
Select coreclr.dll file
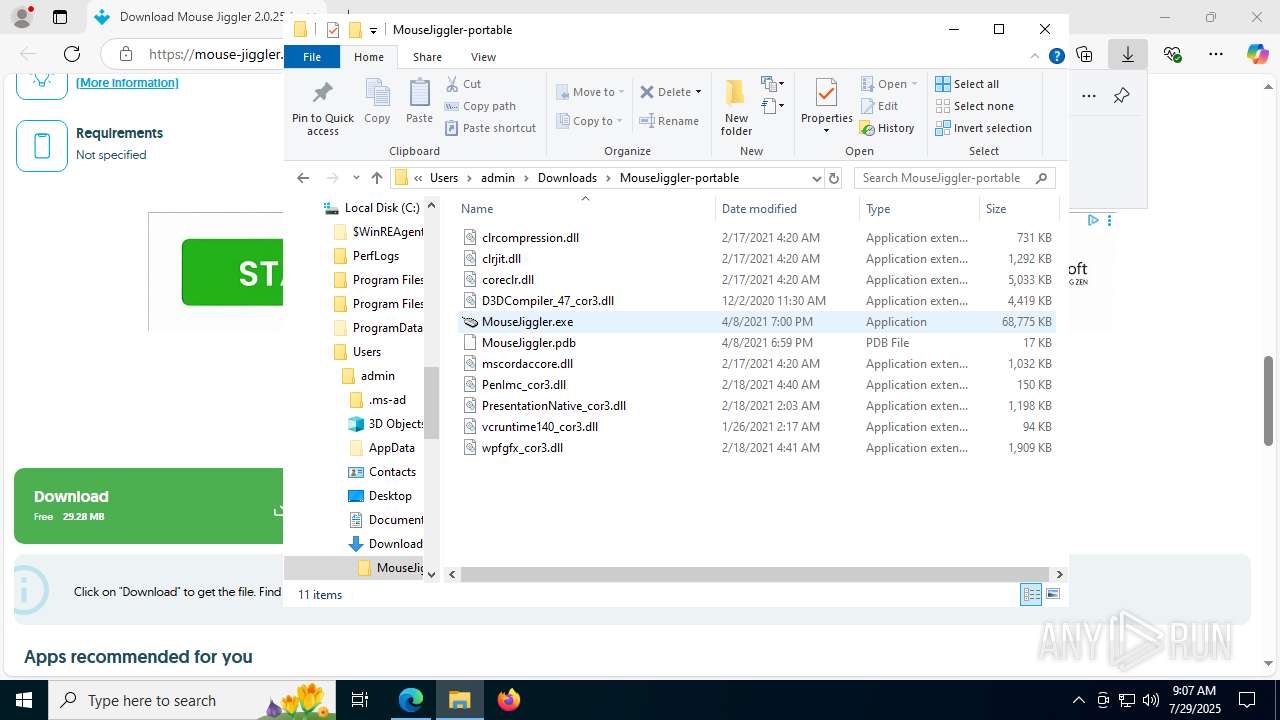point(756,280)
